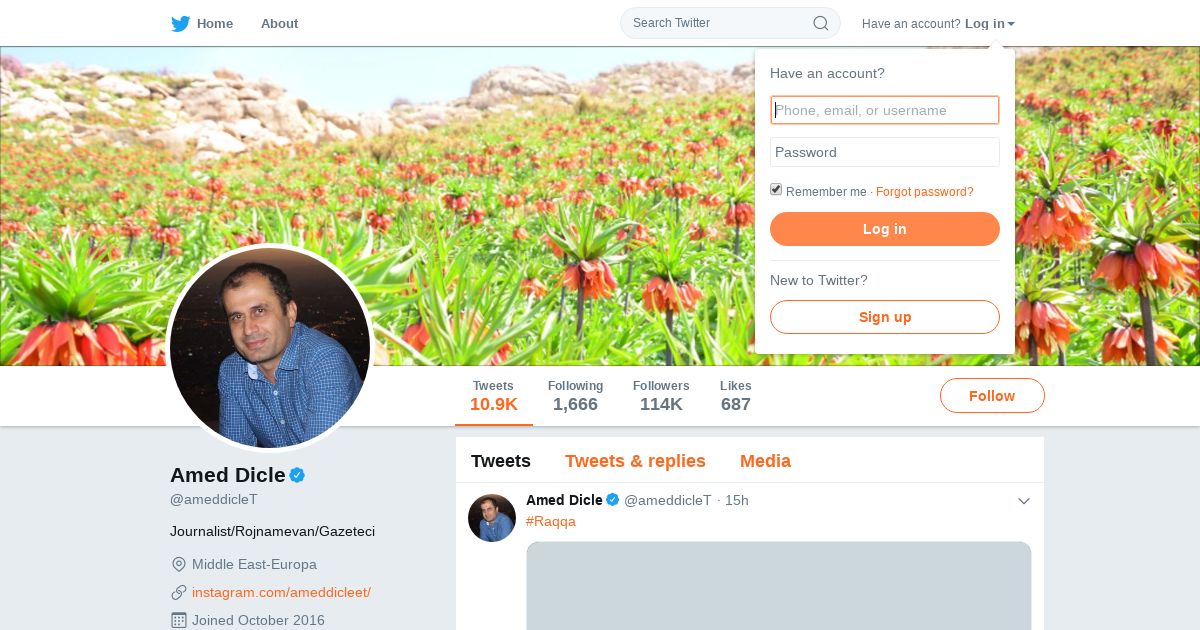Click the location pin icon
The height and width of the screenshot is (630, 1200).
click(x=179, y=564)
